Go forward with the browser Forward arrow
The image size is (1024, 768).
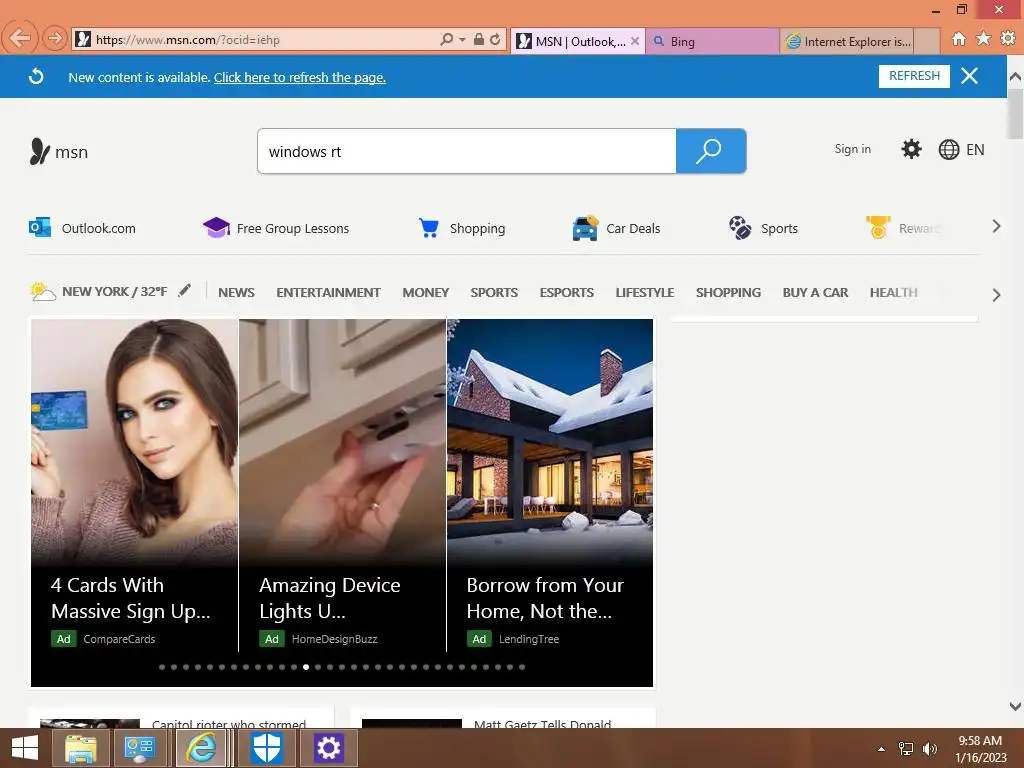click(x=55, y=39)
